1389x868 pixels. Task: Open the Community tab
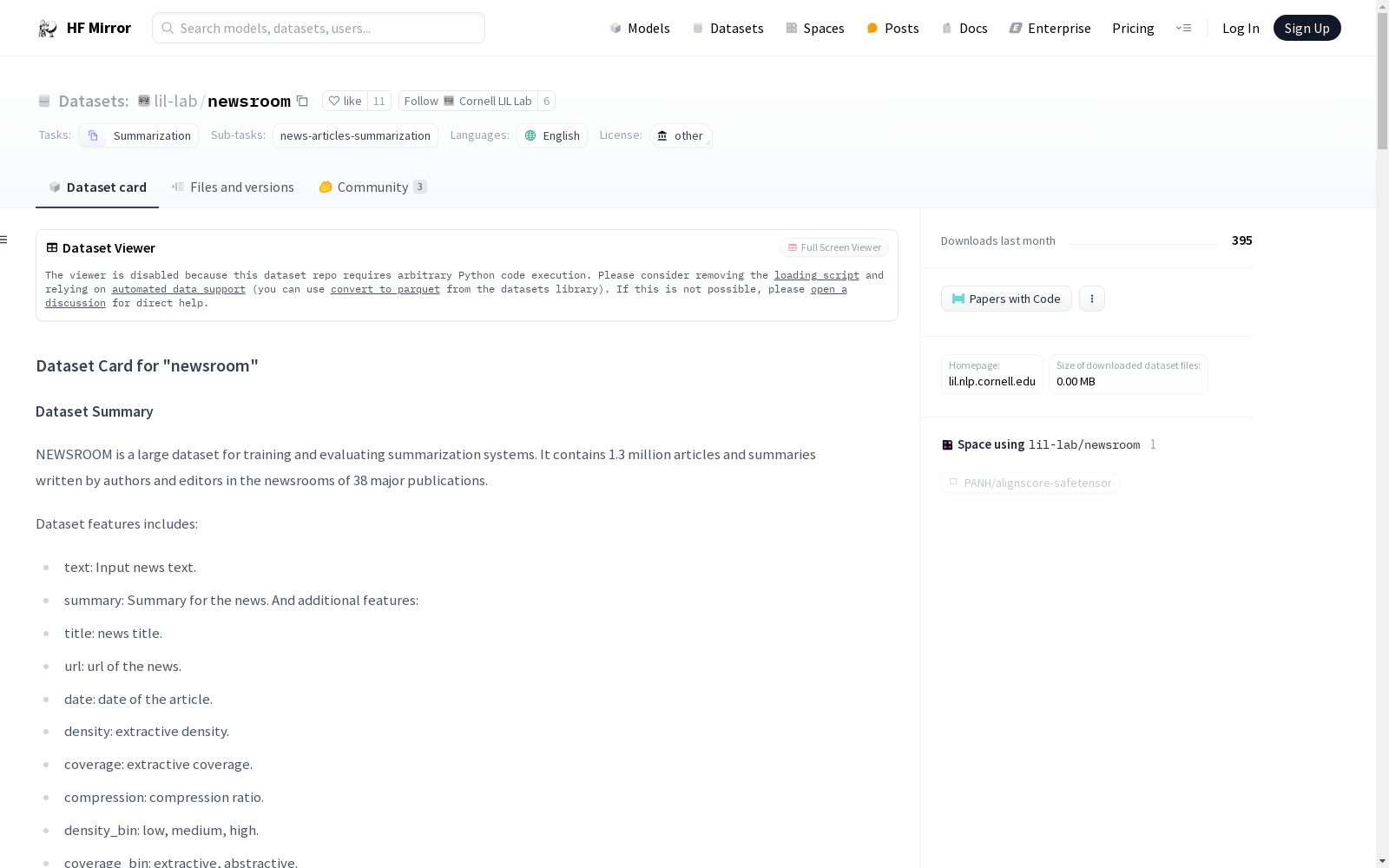372,187
